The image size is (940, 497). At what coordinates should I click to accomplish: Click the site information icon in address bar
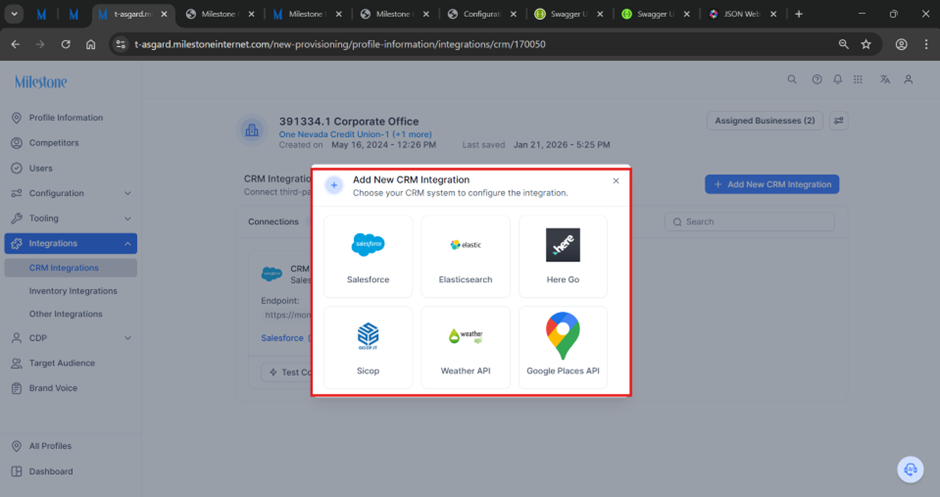tap(120, 44)
